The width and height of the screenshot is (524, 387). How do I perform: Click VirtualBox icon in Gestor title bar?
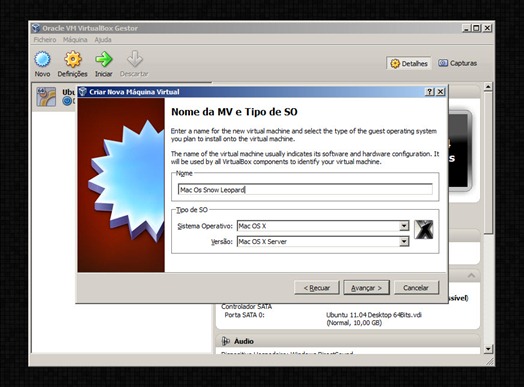[x=36, y=28]
